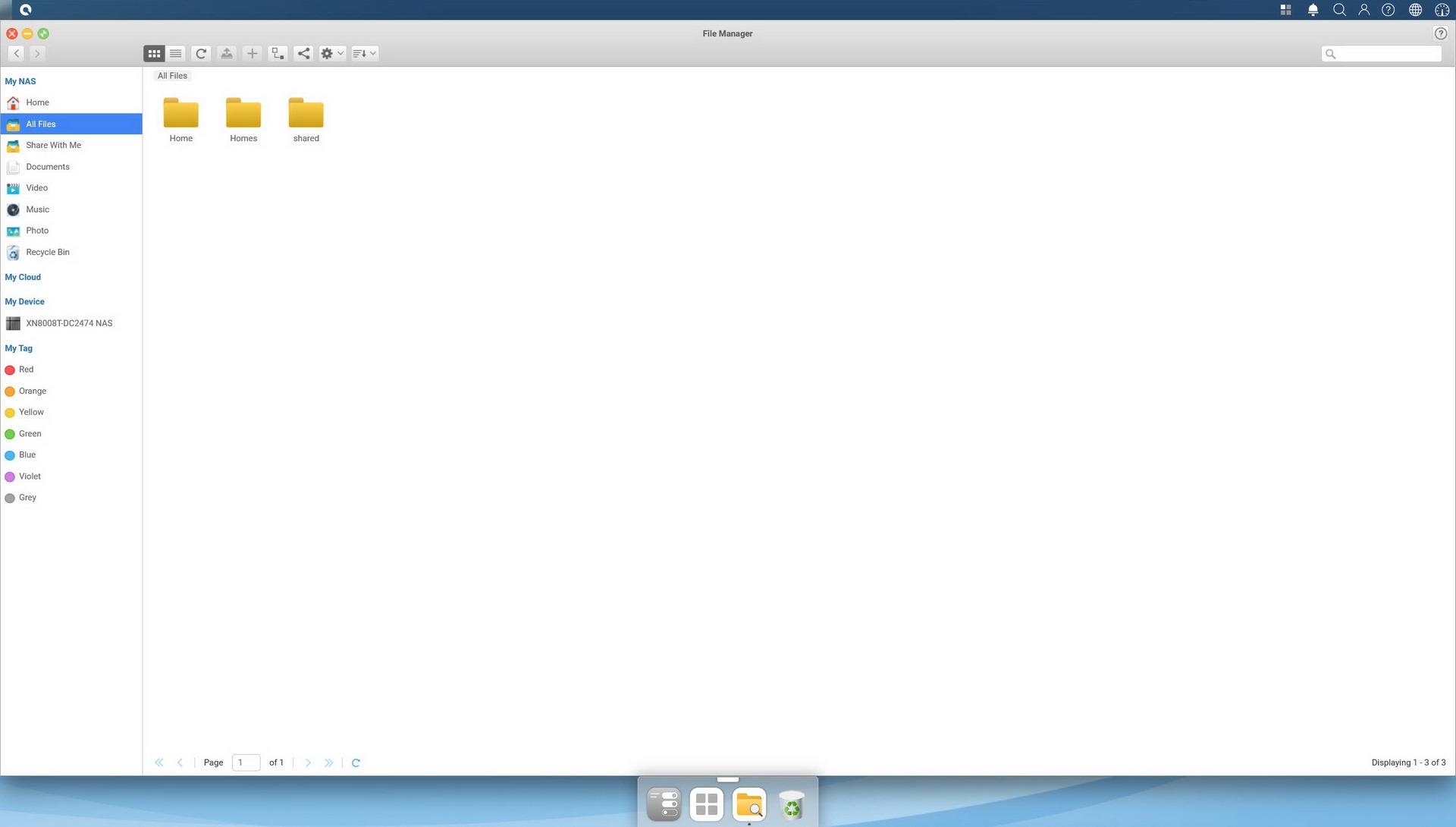Open the user account icon

click(x=1363, y=10)
